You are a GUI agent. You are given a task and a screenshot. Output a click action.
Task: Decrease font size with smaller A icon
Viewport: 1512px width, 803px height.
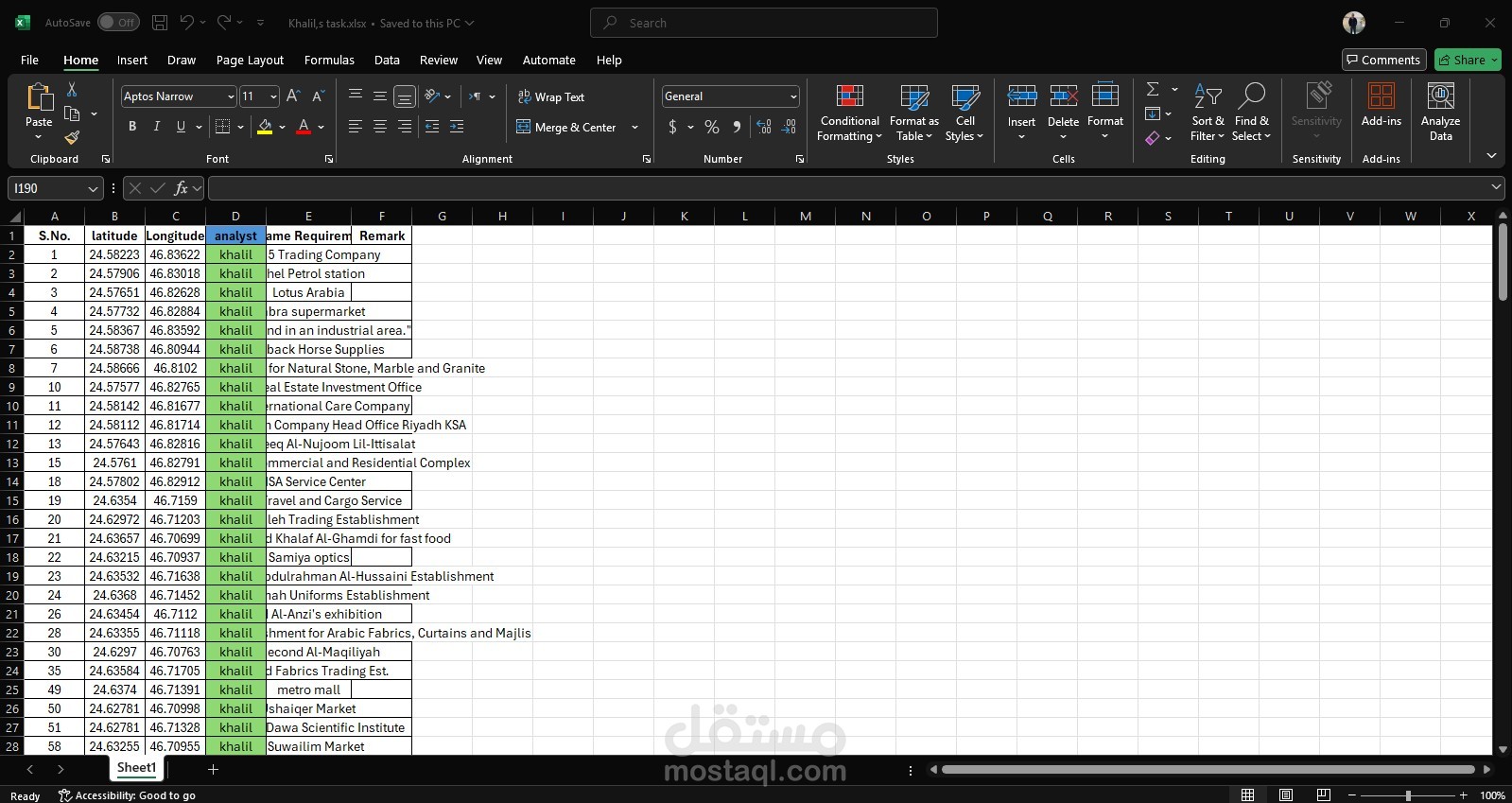(318, 96)
